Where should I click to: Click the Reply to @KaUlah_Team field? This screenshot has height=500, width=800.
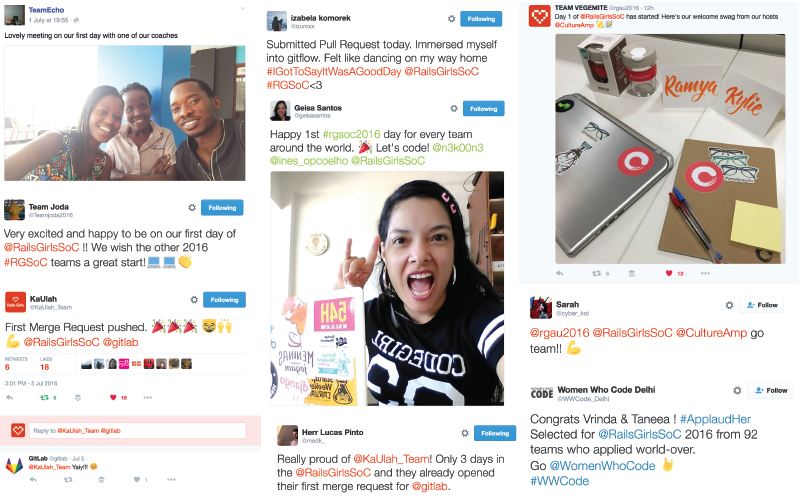point(137,431)
